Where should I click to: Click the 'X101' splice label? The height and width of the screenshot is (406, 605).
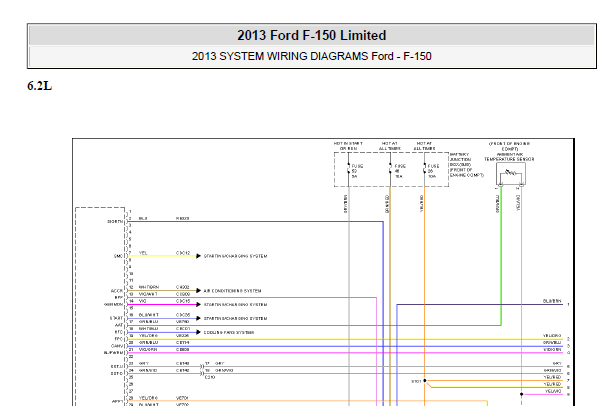[x=416, y=382]
